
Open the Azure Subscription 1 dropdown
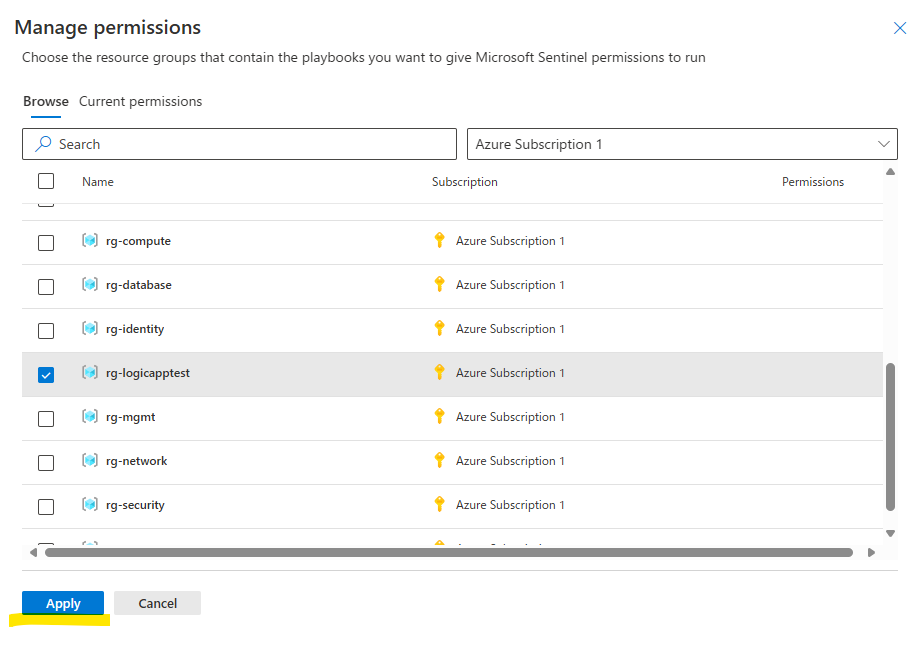tap(682, 144)
